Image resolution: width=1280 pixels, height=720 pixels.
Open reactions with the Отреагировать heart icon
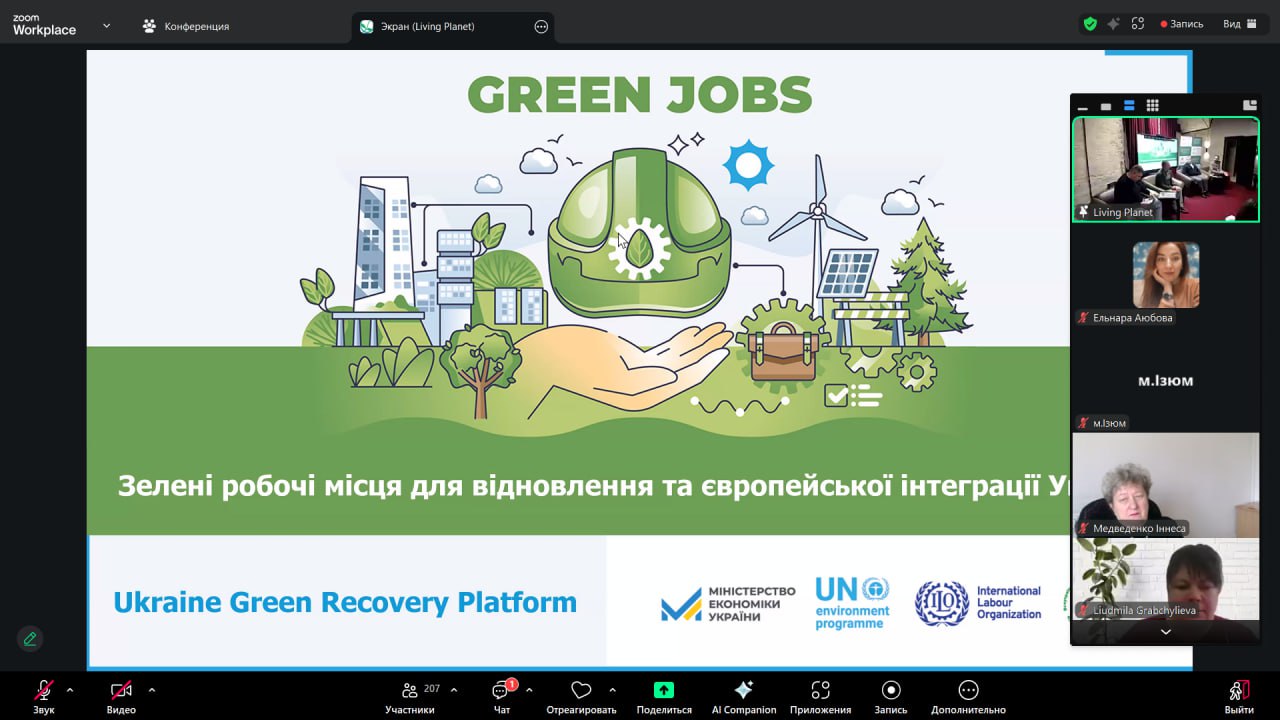[x=581, y=696]
